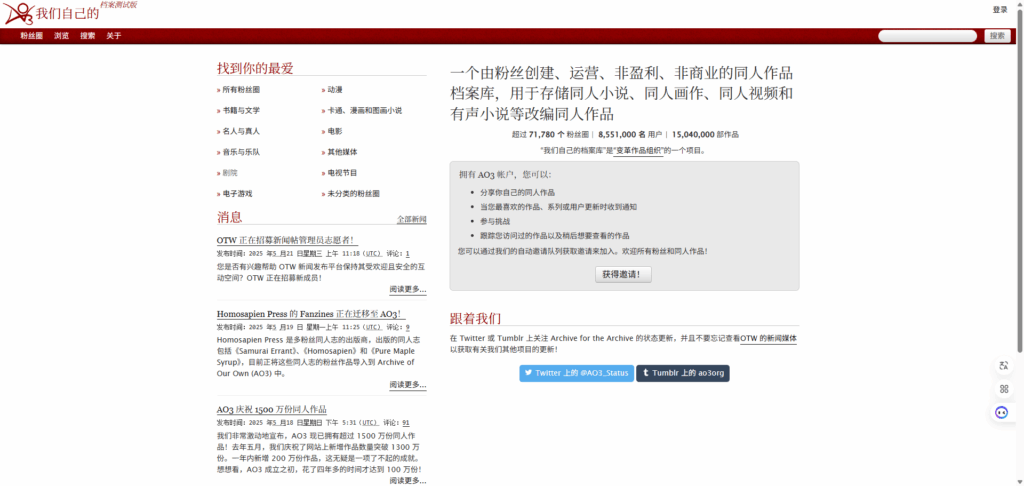The height and width of the screenshot is (486, 1024).
Task: Open the AO3 庆祝 1500 万份同人作品 news headline
Action: coord(272,410)
